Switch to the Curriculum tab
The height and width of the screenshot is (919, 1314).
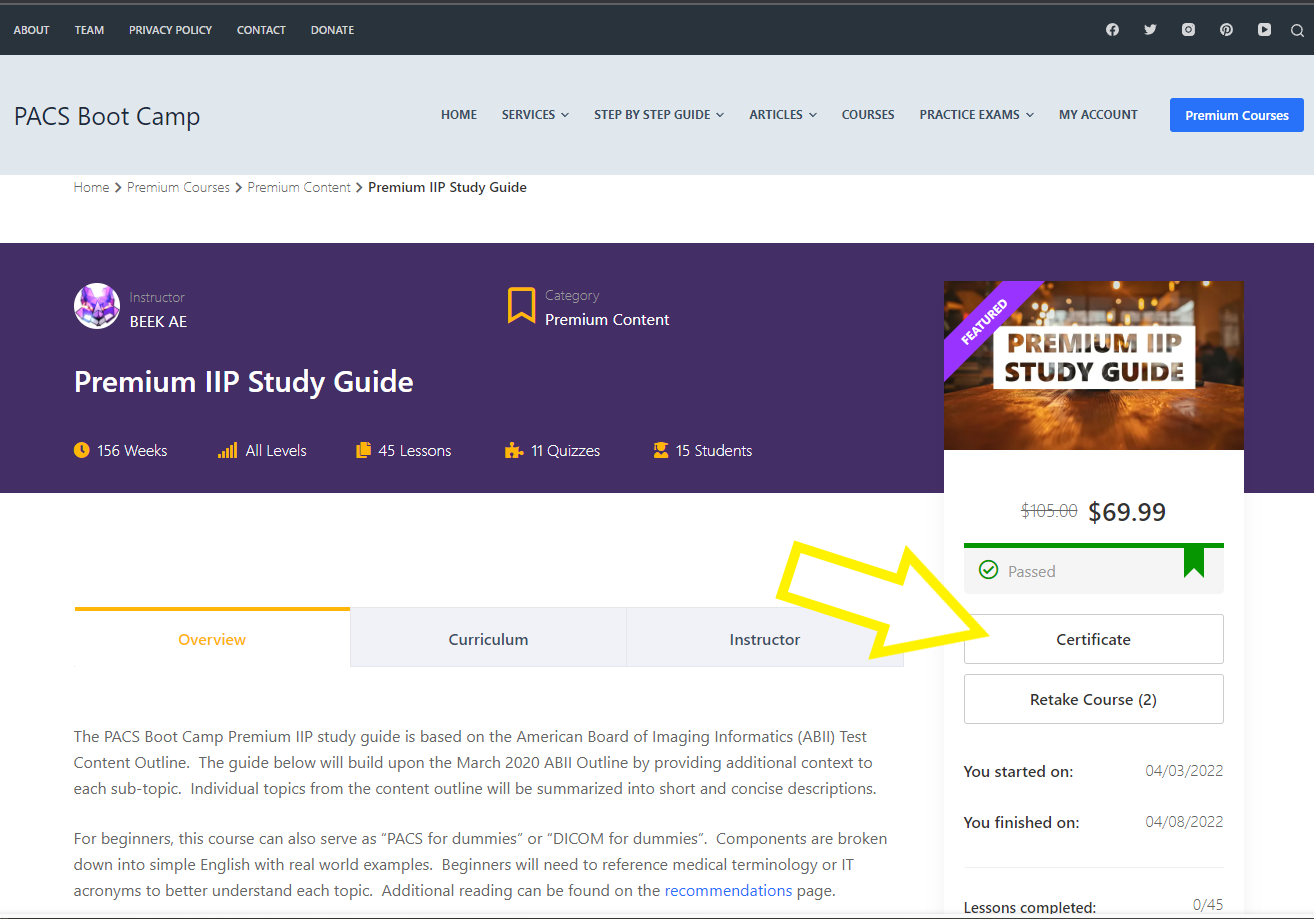pyautogui.click(x=488, y=637)
